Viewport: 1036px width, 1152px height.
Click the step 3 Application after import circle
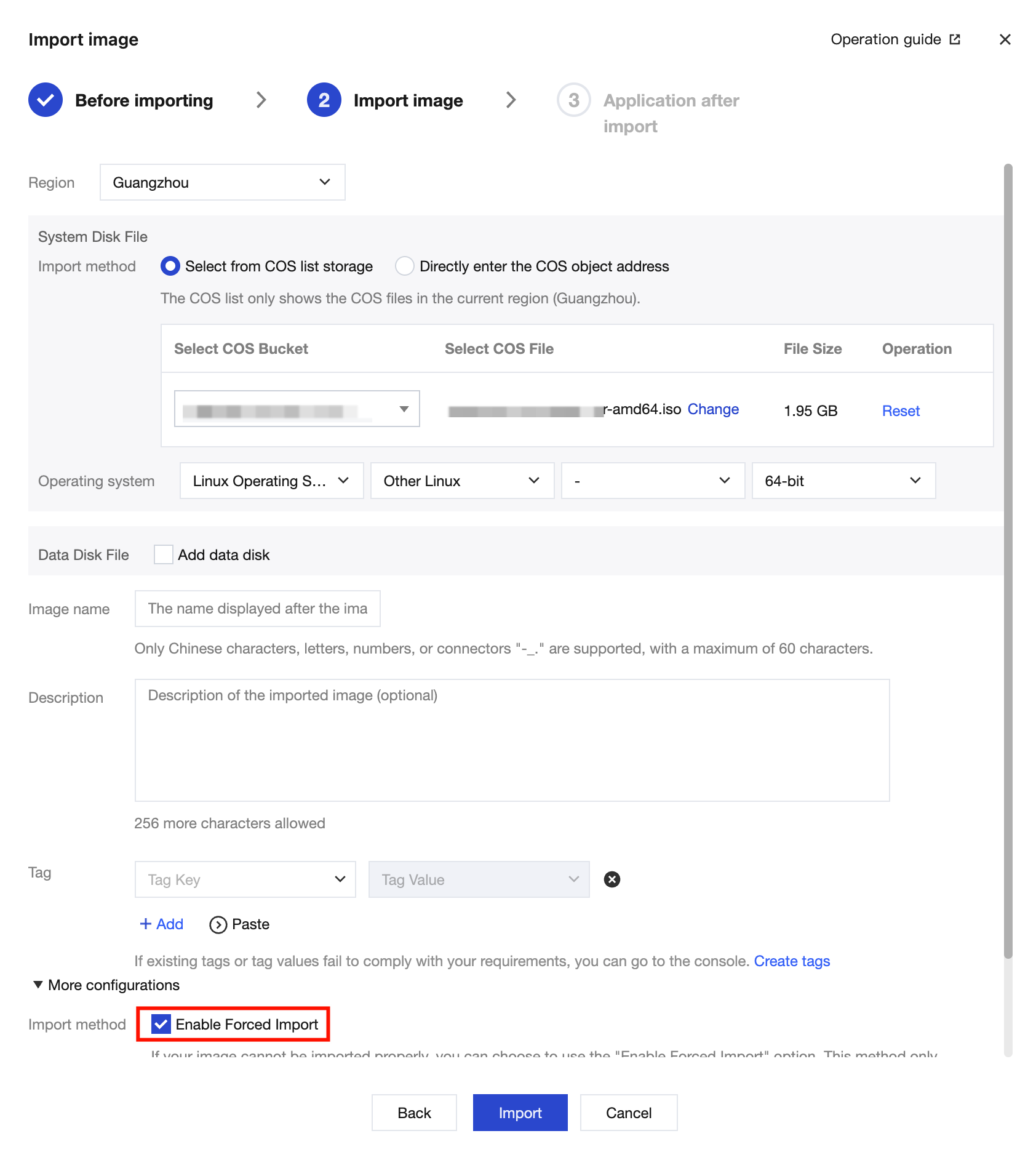tap(573, 100)
